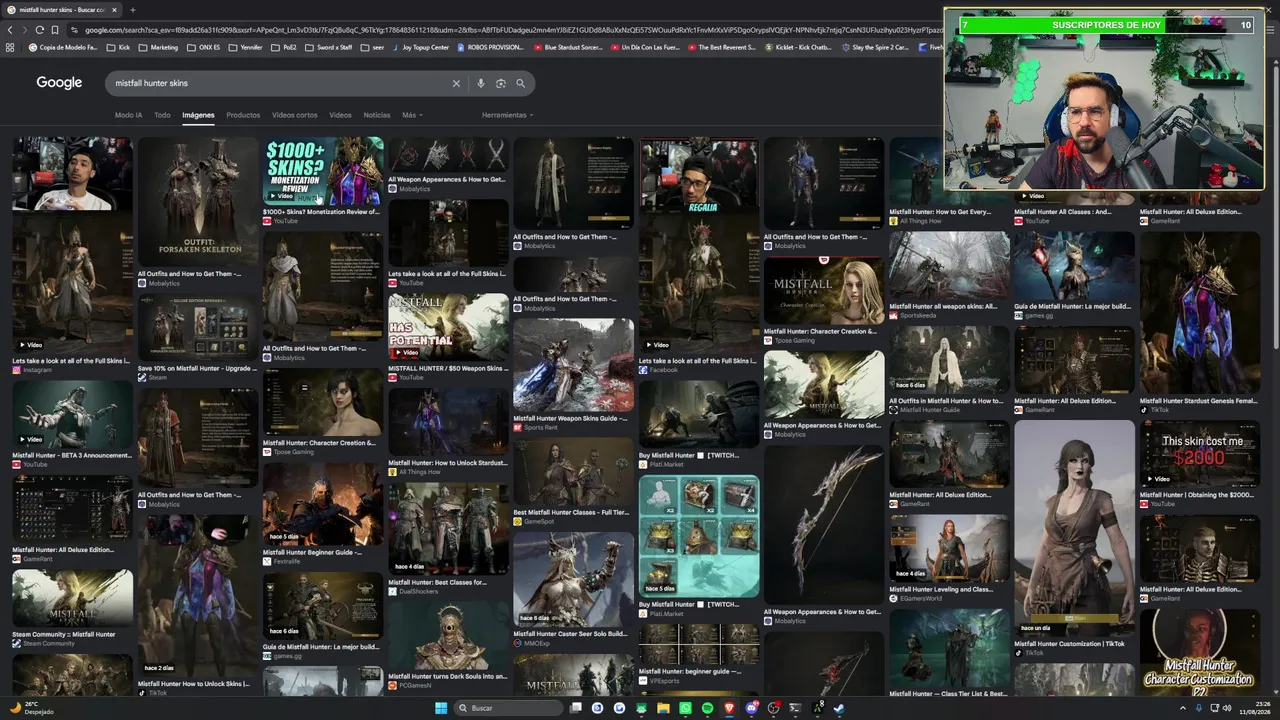1280x720 pixels.
Task: Open Google Lens image search
Action: [x=501, y=84]
